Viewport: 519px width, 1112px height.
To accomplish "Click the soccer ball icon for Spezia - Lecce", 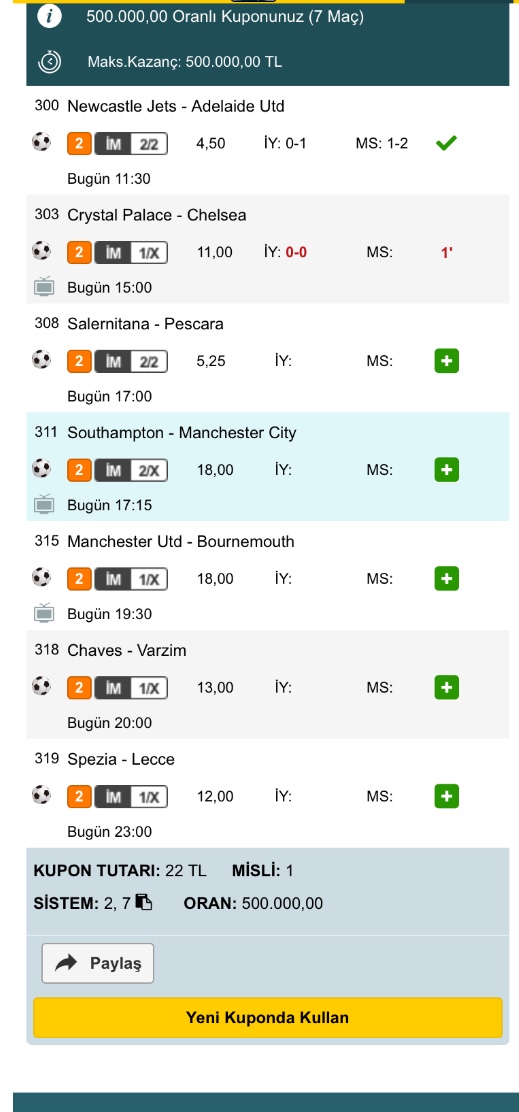I will (42, 796).
